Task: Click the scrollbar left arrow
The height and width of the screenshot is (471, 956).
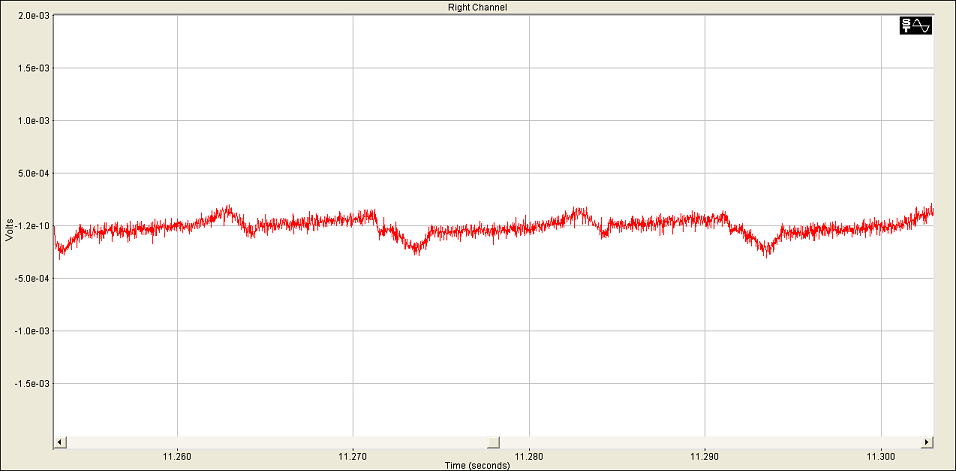Action: coord(60,442)
